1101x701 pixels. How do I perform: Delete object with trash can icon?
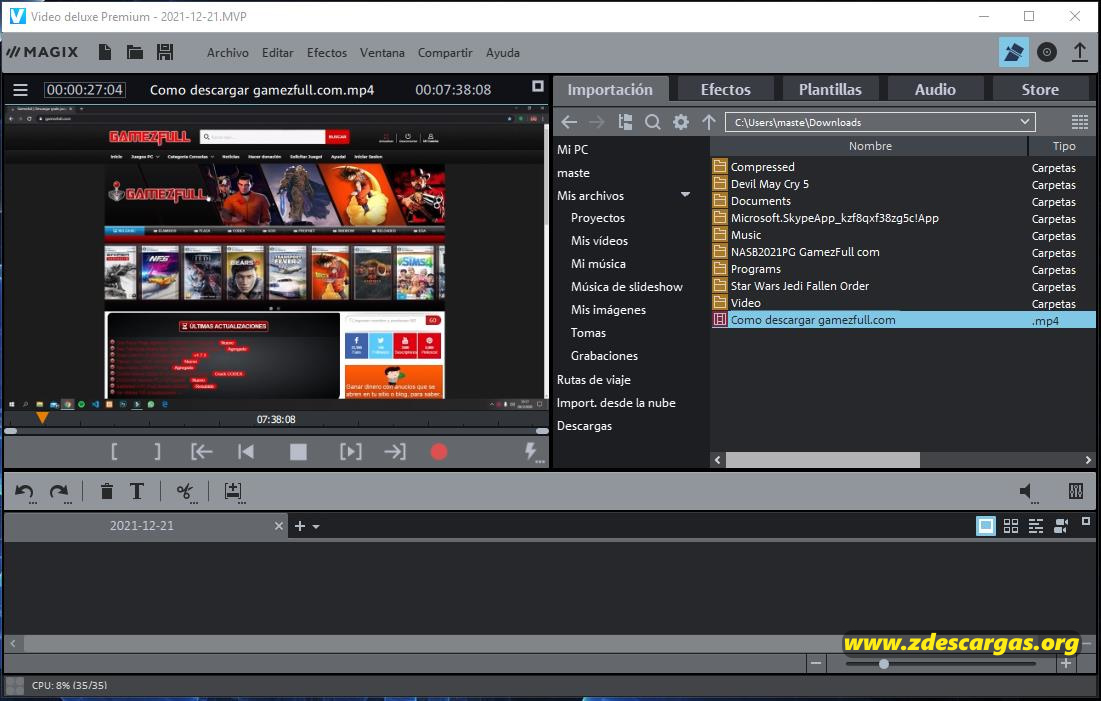[x=107, y=491]
